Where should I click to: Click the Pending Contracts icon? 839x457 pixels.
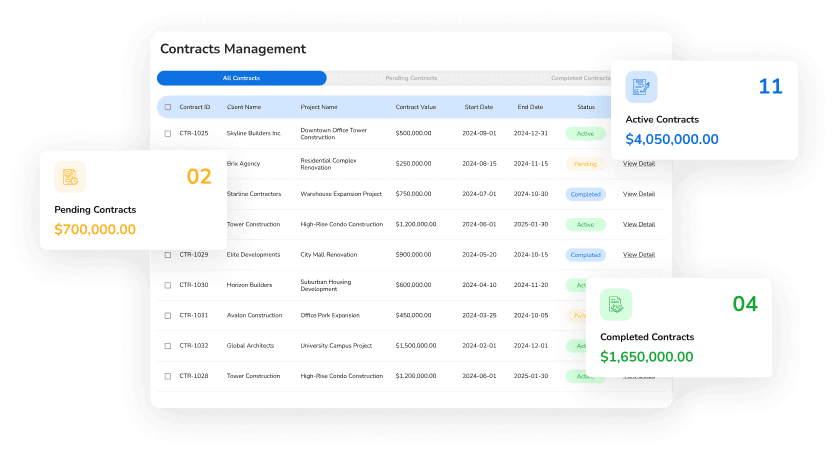[x=70, y=177]
